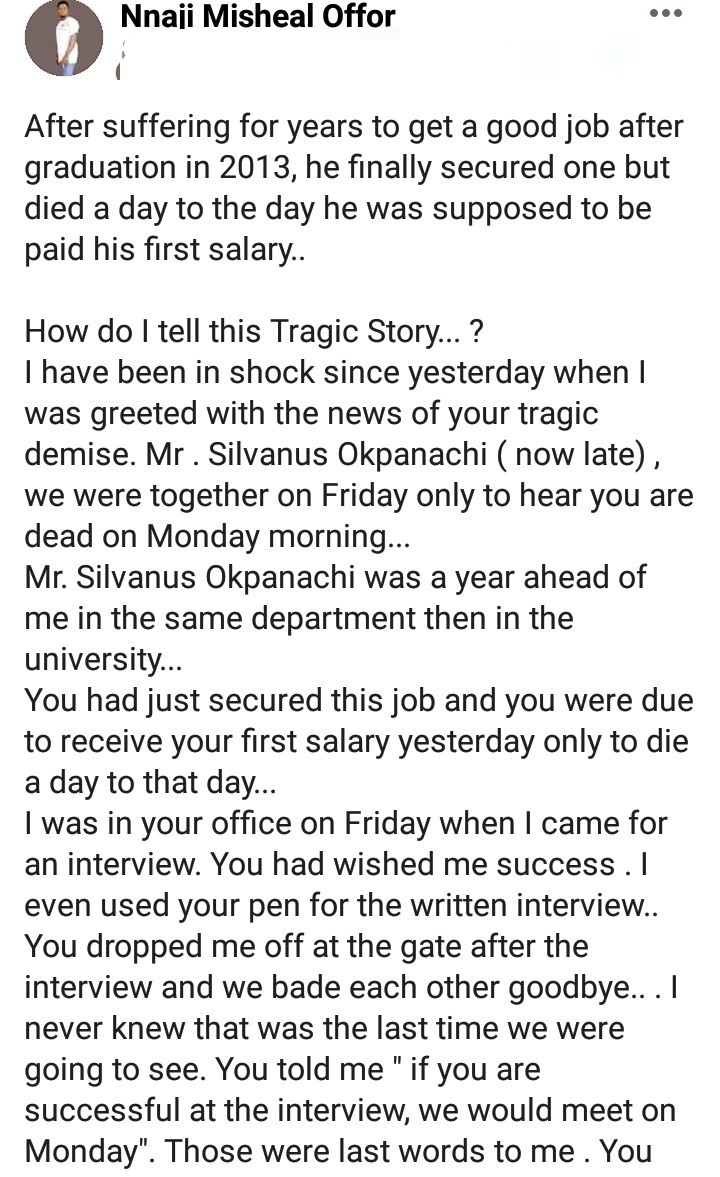Click the "I was in your office on Friday" line
This screenshot has height=1177, width=720.
tap(346, 823)
